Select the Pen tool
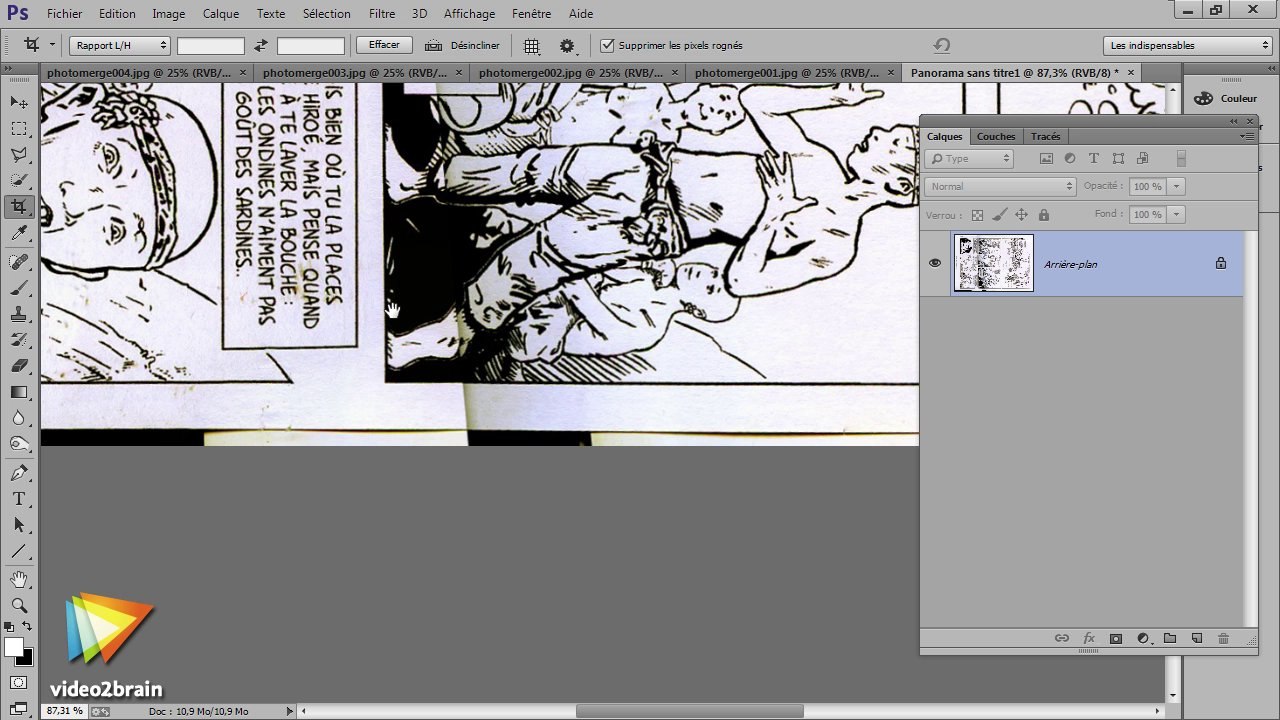 click(x=19, y=473)
